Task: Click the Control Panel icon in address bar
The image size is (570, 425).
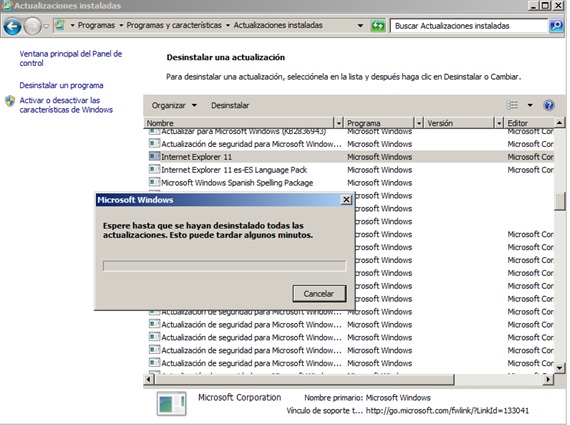Action: (60, 25)
